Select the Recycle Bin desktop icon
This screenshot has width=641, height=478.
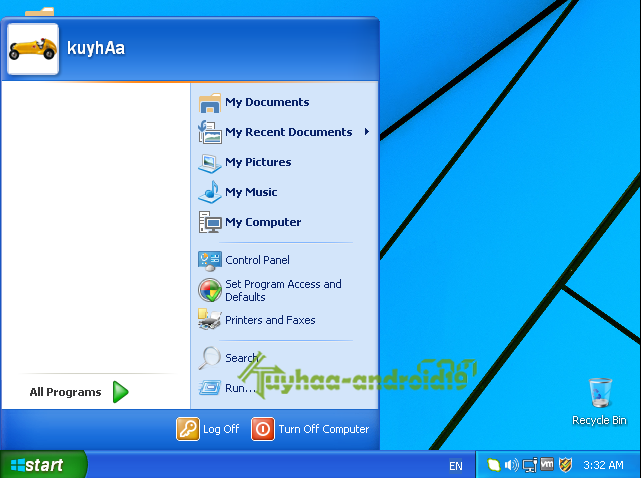[600, 392]
